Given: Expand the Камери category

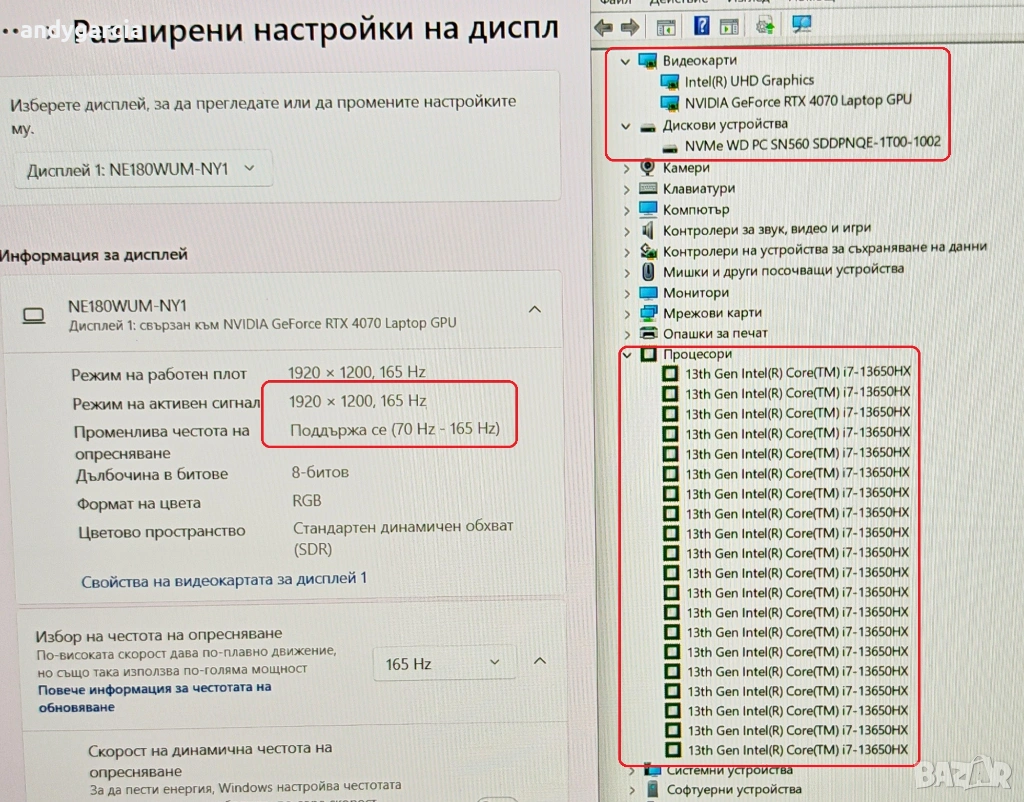Looking at the screenshot, I should click(626, 168).
